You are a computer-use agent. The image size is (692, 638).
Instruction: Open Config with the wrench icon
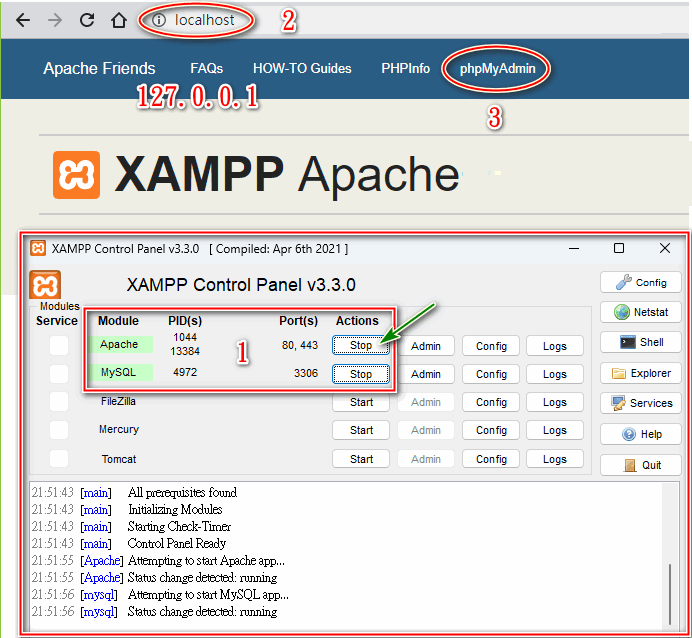[x=640, y=282]
